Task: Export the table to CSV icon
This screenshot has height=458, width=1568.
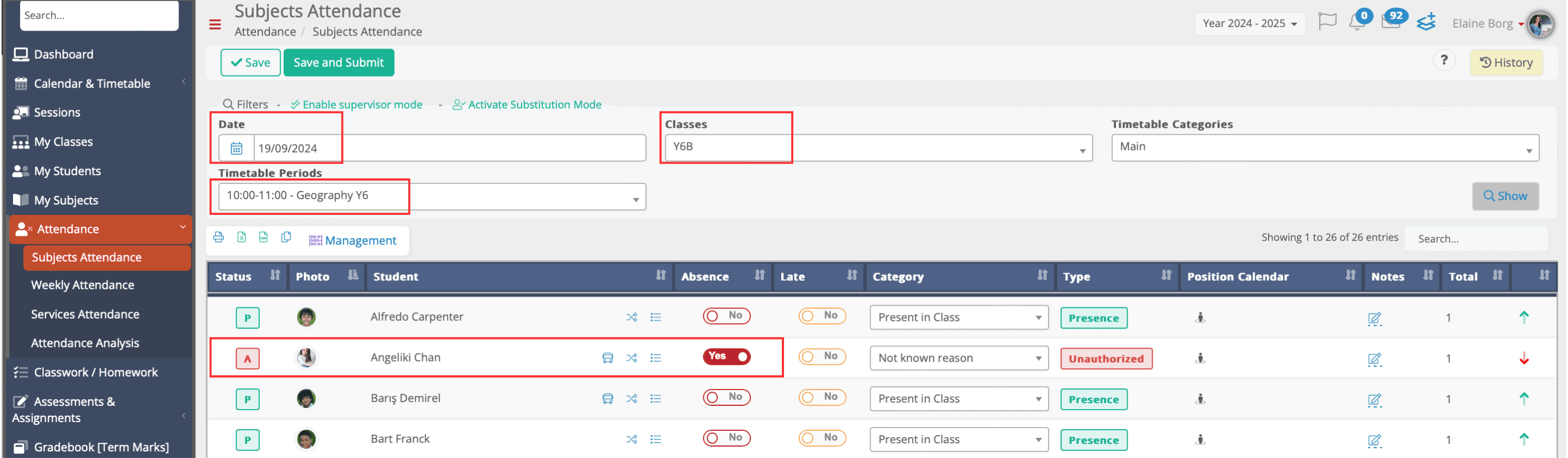Action: pyautogui.click(x=264, y=237)
